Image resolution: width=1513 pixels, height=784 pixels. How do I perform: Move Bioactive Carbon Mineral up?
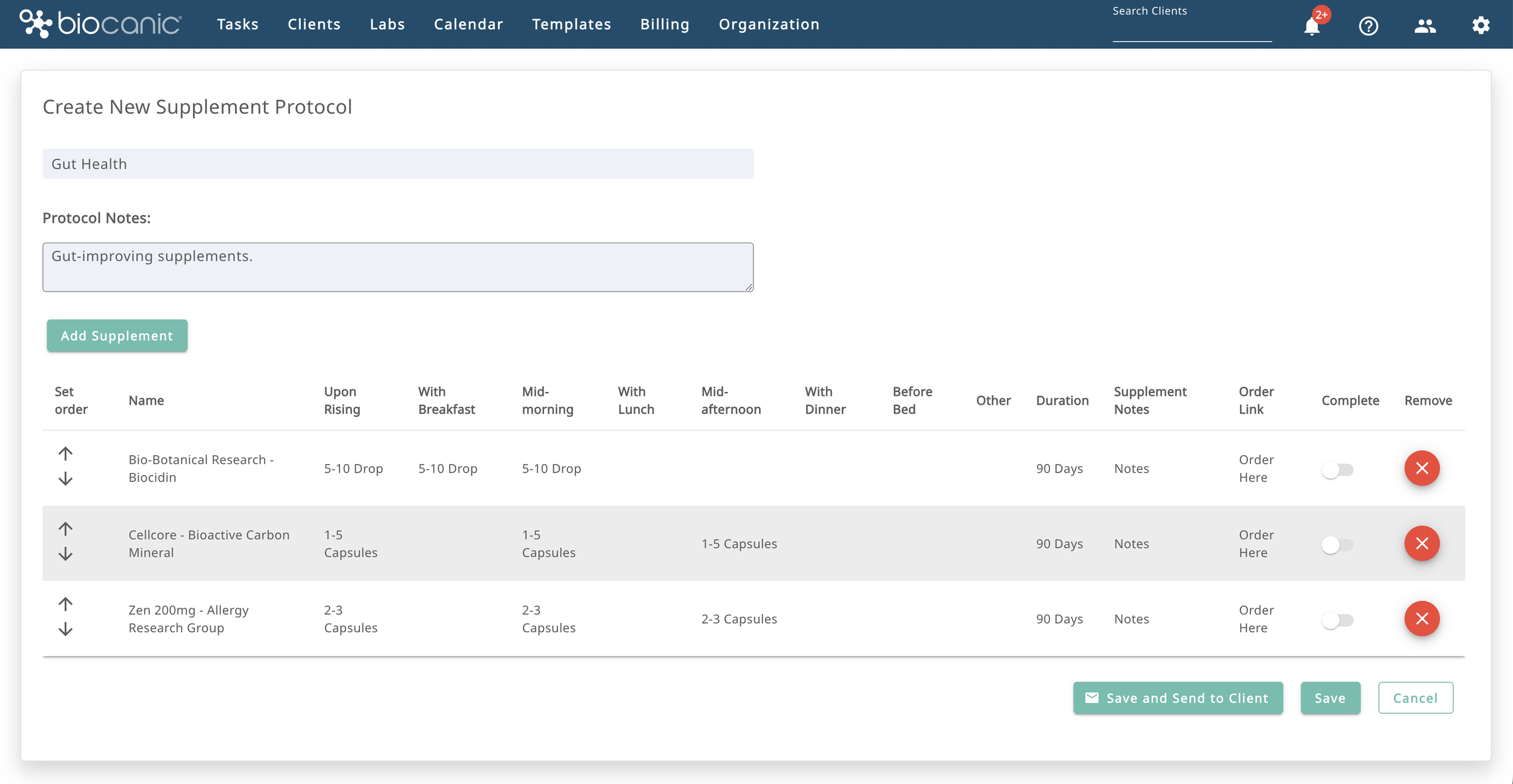pyautogui.click(x=65, y=529)
